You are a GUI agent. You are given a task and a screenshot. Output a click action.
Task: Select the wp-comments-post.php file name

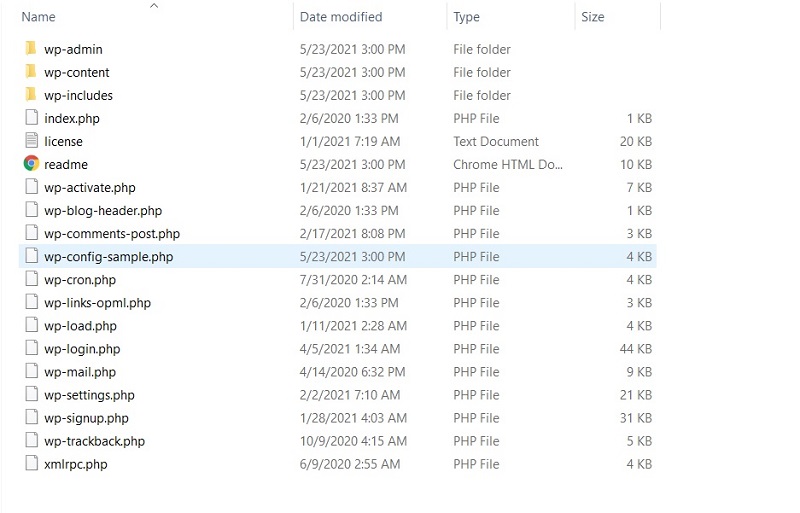pos(112,234)
